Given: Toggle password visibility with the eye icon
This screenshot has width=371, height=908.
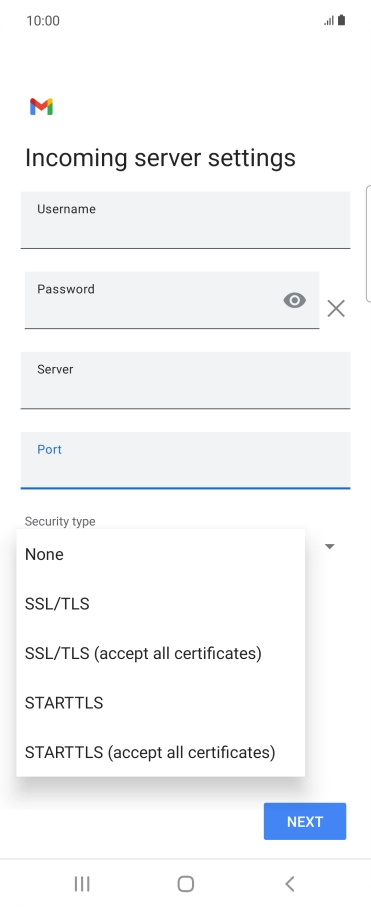Looking at the screenshot, I should click(295, 300).
